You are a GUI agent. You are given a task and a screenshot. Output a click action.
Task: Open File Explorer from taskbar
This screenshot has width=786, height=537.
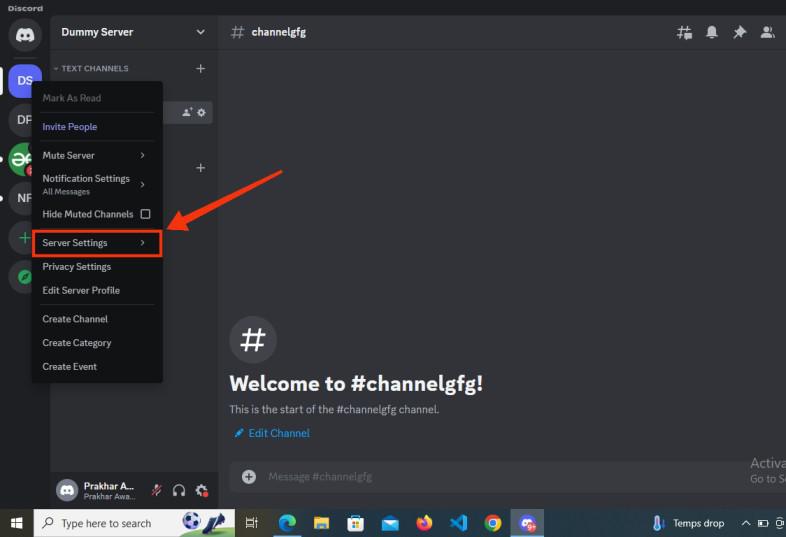click(321, 523)
